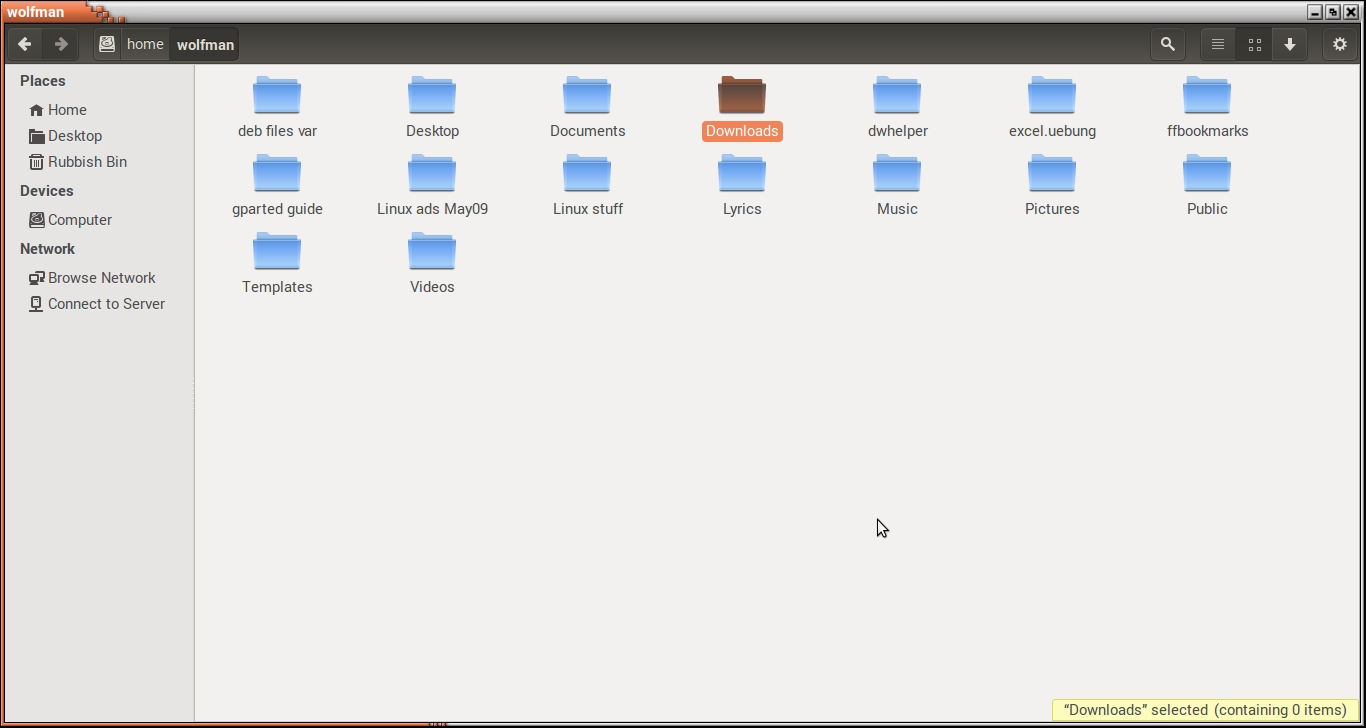Viewport: 1366px width, 728px height.
Task: Open the search magnifier tool
Action: (x=1167, y=44)
